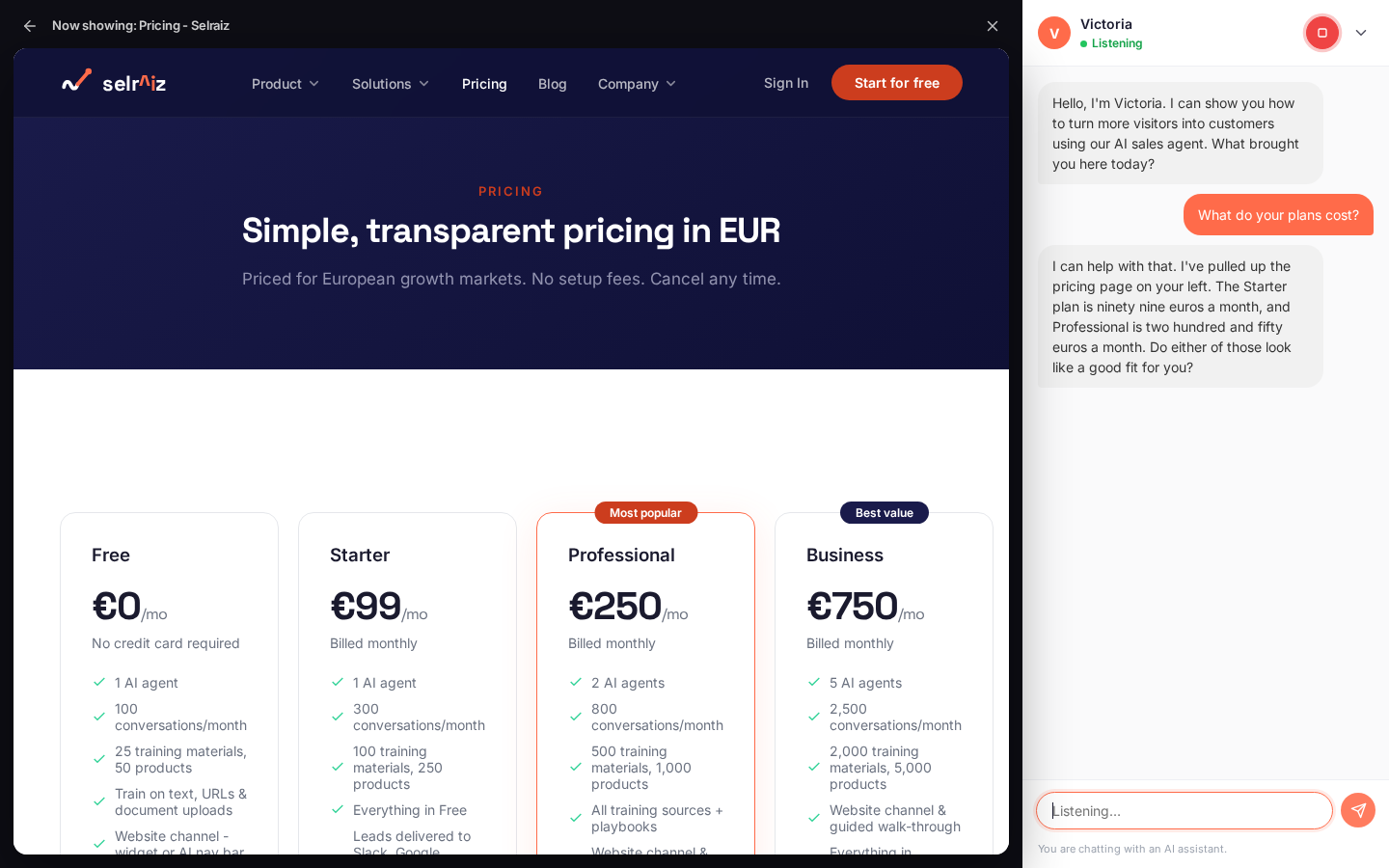This screenshot has width=1389, height=868.
Task: Select the Professional plan heading
Action: coord(621,556)
